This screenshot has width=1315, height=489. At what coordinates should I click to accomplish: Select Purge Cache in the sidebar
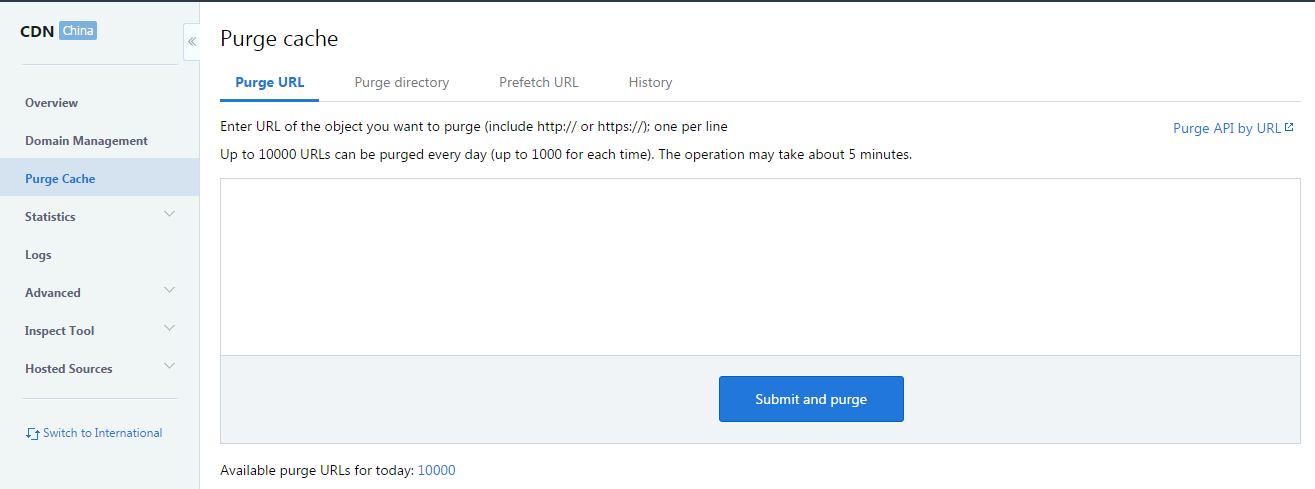pyautogui.click(x=60, y=179)
